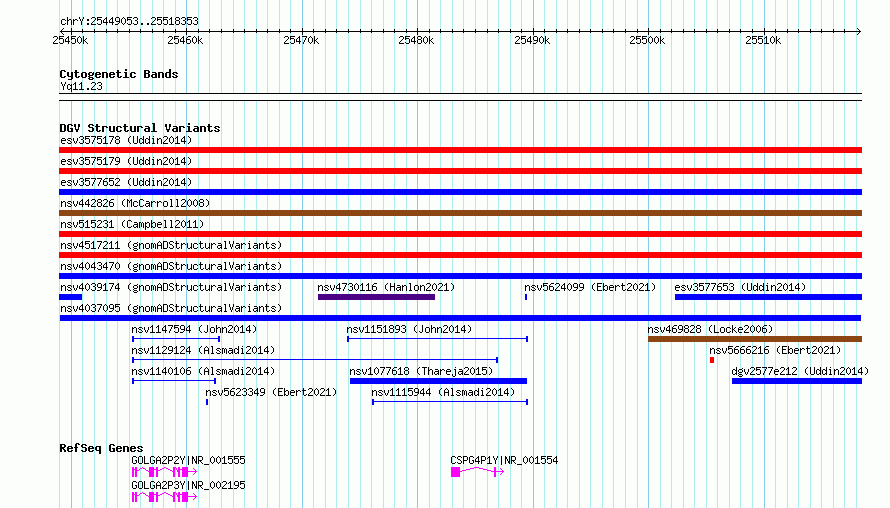Click the nsv1147594 (John2014) thin line feature
This screenshot has height=508, width=890.
click(176, 339)
